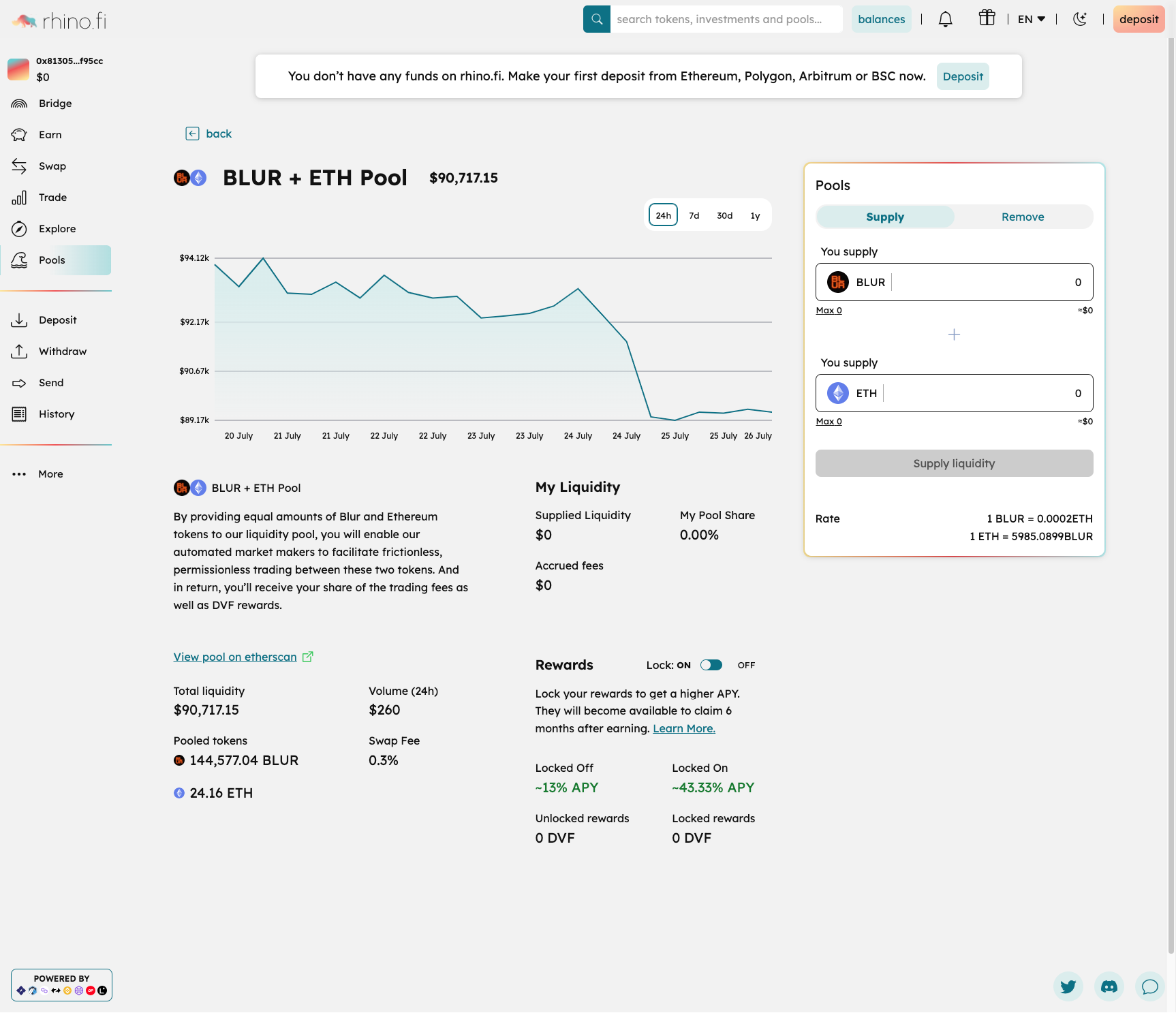The height and width of the screenshot is (1013, 1176).
Task: Click the top-right deposit button
Action: (1139, 19)
